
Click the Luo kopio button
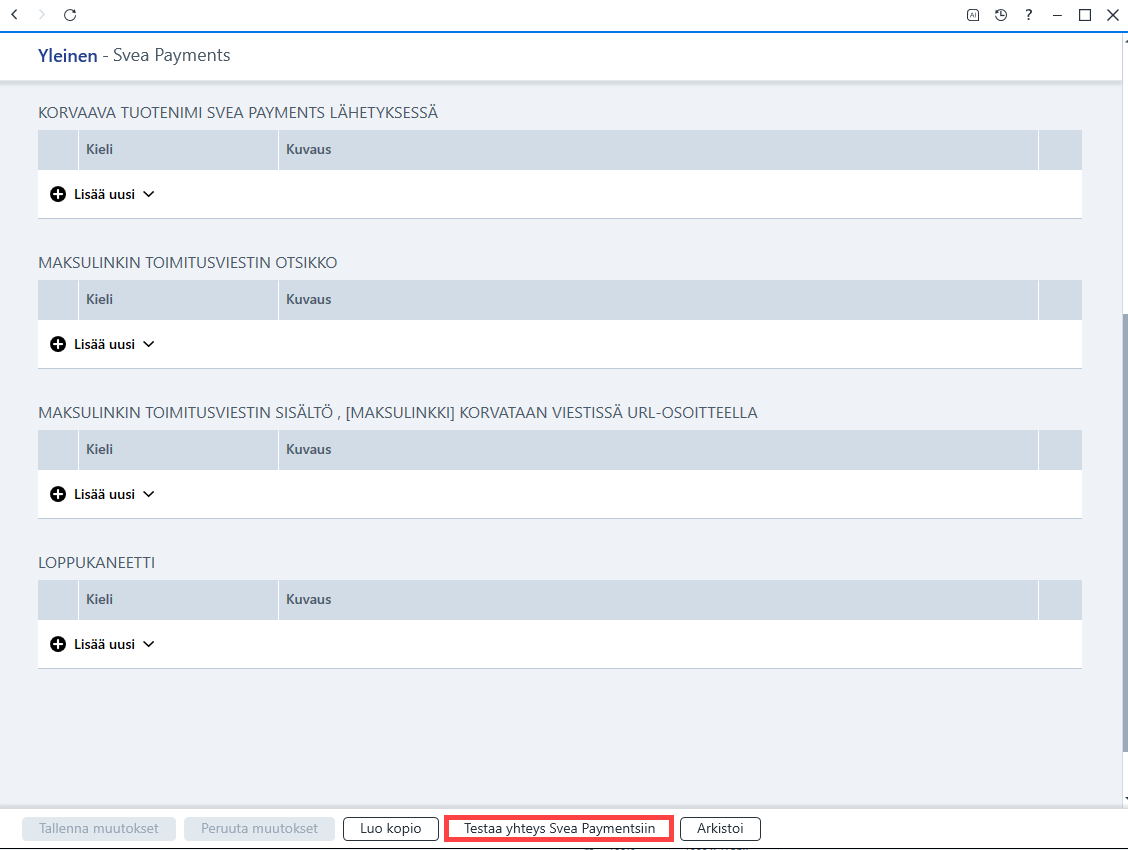tap(391, 828)
